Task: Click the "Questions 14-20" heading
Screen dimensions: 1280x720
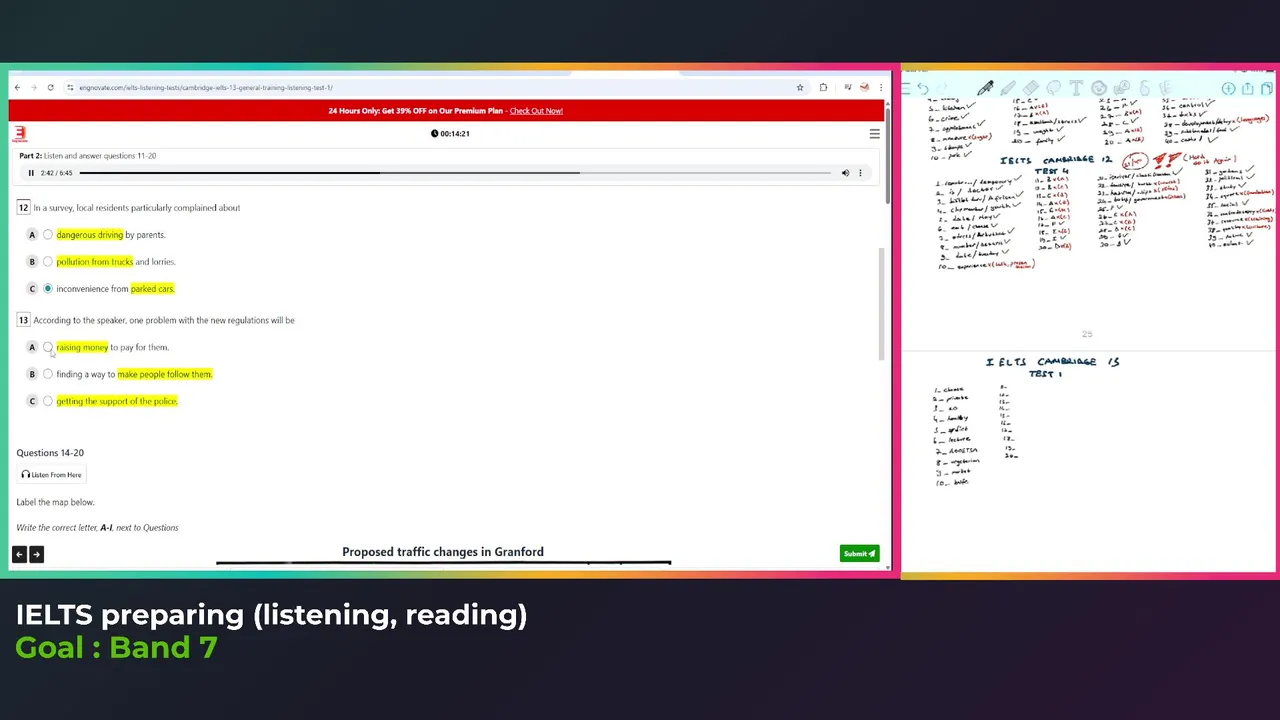Action: 50,453
